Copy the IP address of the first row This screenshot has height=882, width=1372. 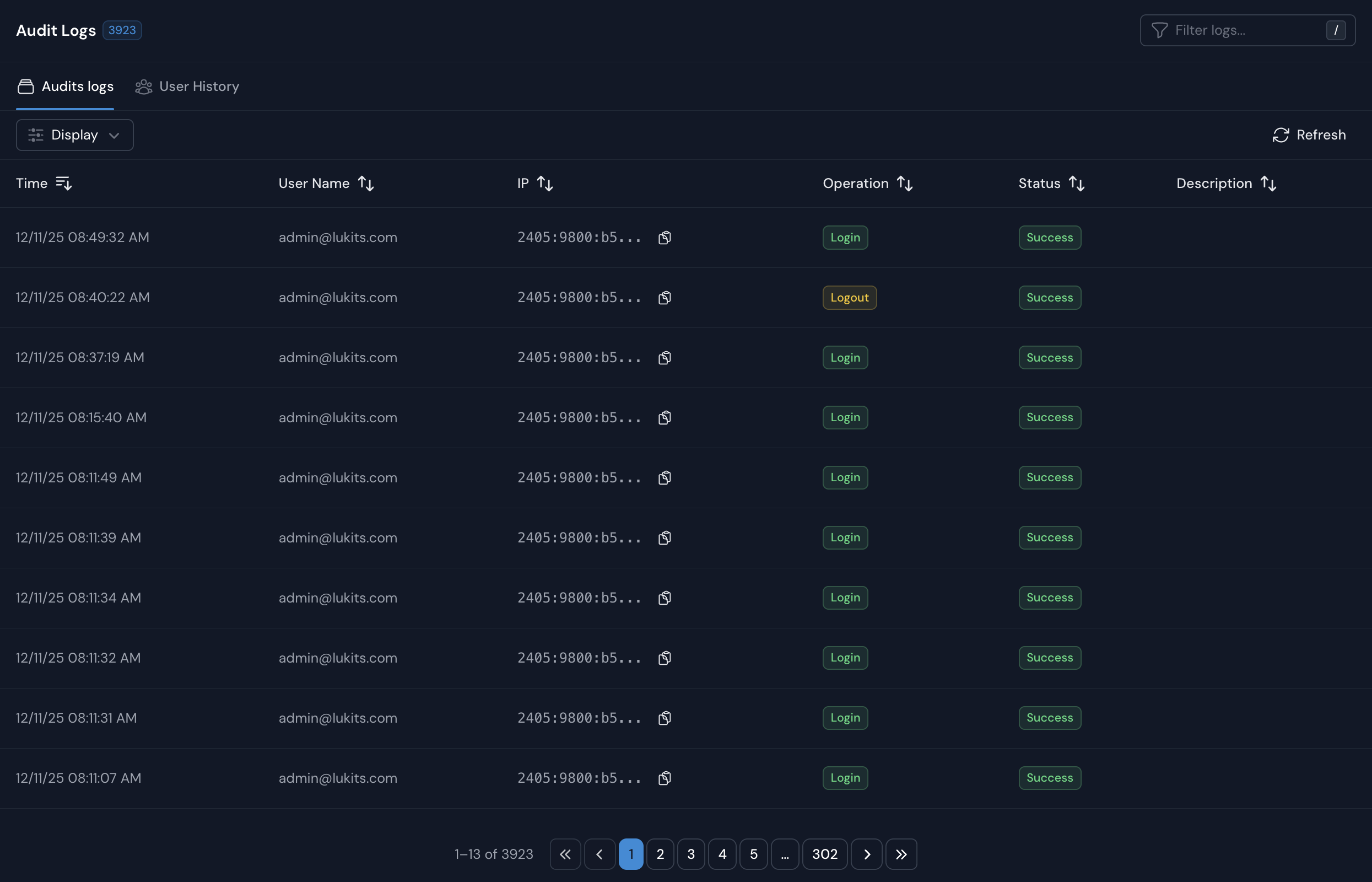665,237
